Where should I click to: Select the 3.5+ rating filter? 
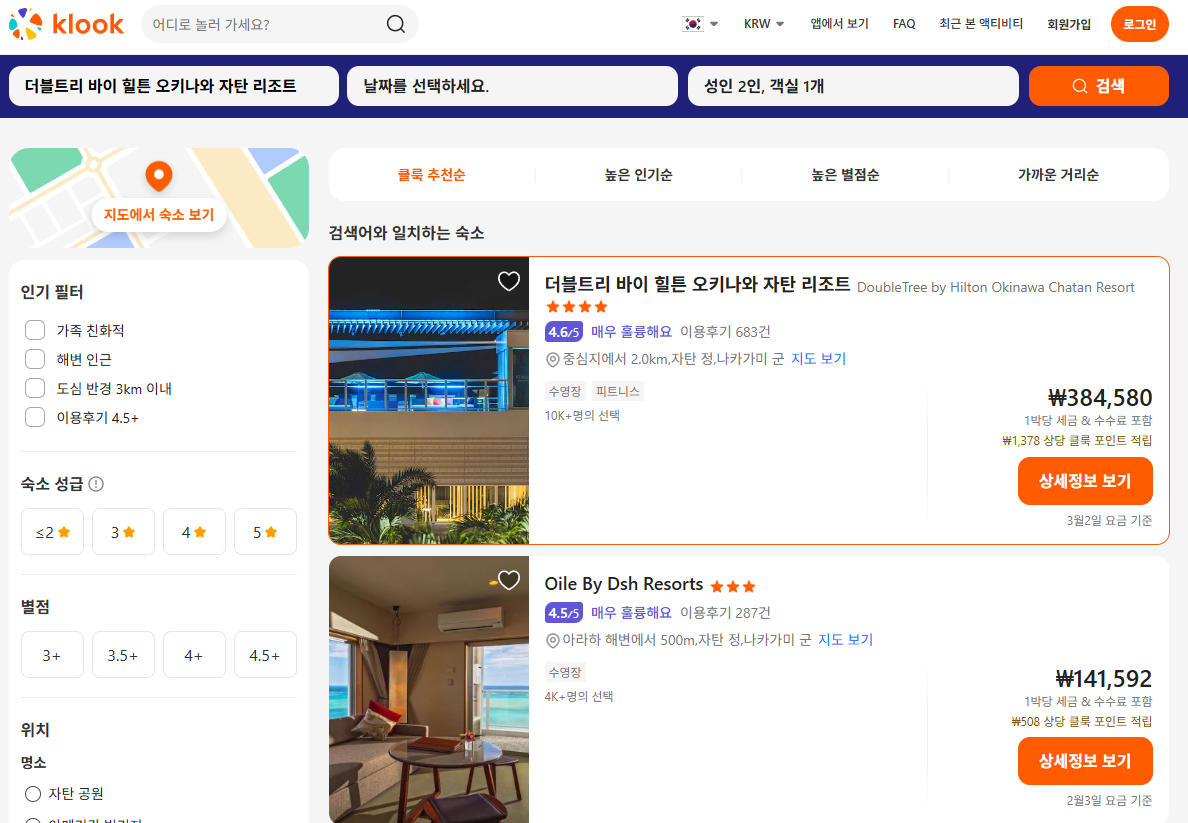coord(123,655)
